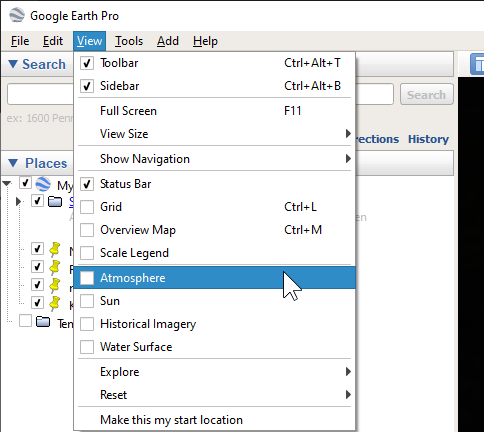
Task: Enable the Grid option
Action: [x=215, y=207]
